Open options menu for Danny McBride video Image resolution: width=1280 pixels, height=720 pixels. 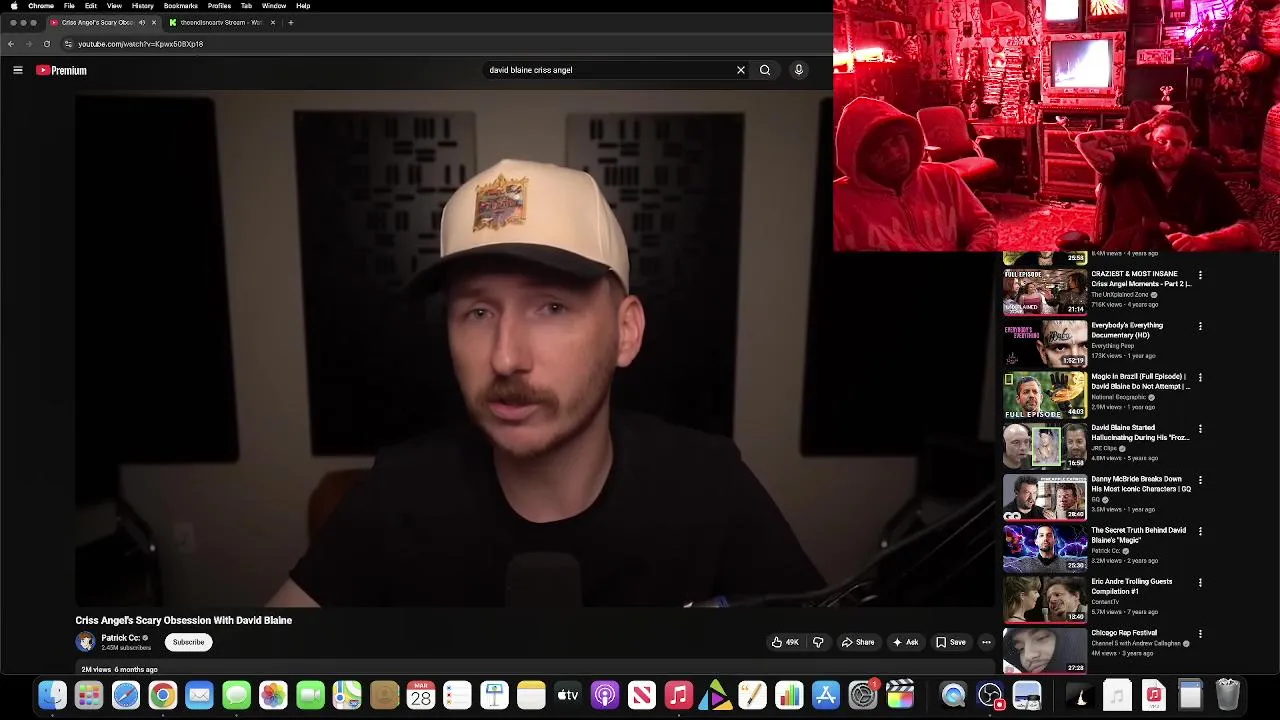[x=1200, y=480]
